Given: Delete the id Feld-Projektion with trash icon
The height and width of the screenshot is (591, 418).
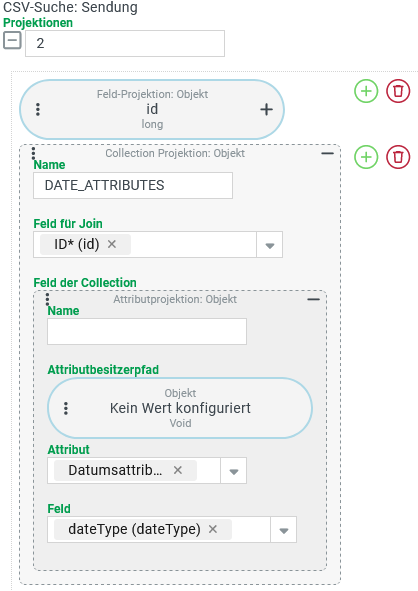Looking at the screenshot, I should [x=398, y=91].
